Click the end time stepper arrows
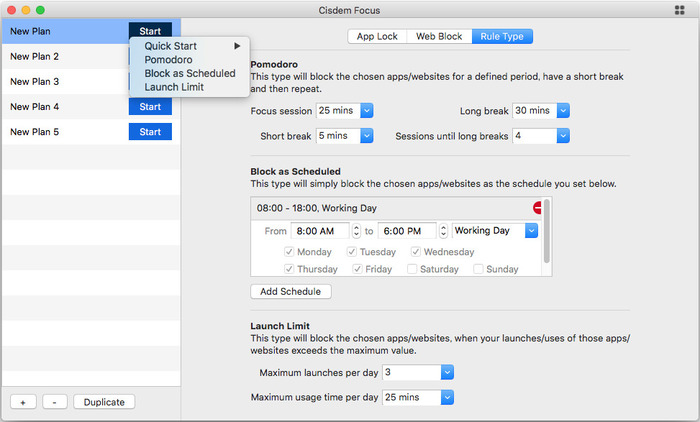The image size is (700, 422). click(x=443, y=231)
